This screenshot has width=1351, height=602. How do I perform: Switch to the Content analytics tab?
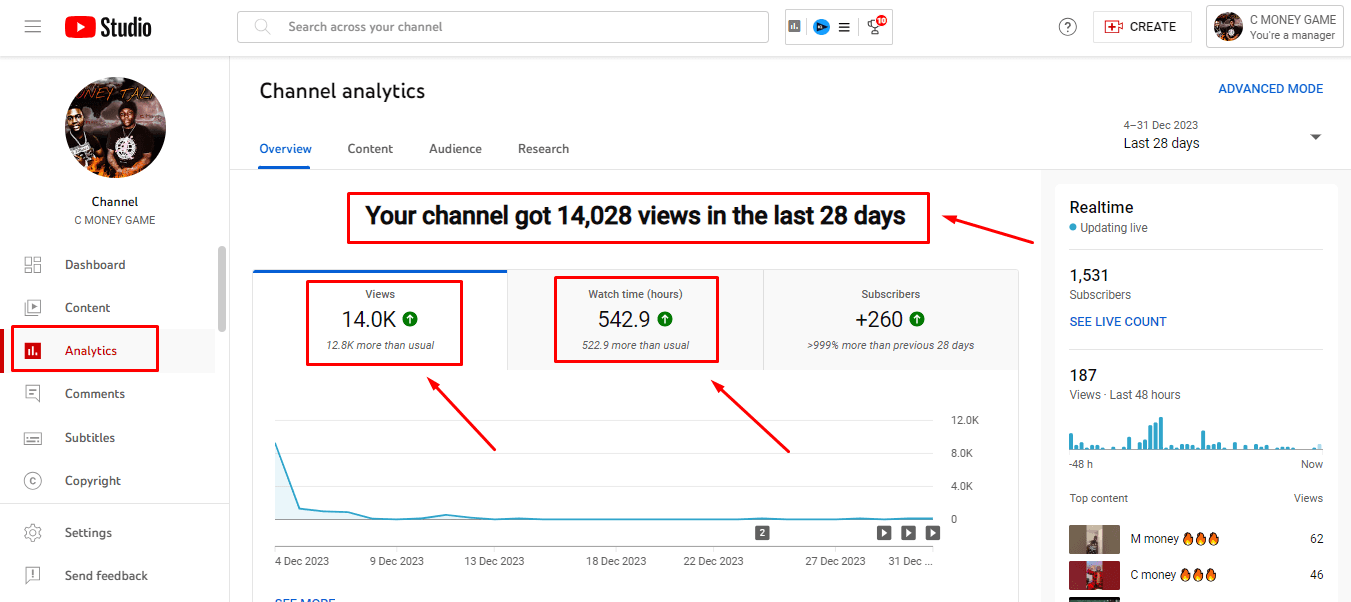[x=370, y=149]
